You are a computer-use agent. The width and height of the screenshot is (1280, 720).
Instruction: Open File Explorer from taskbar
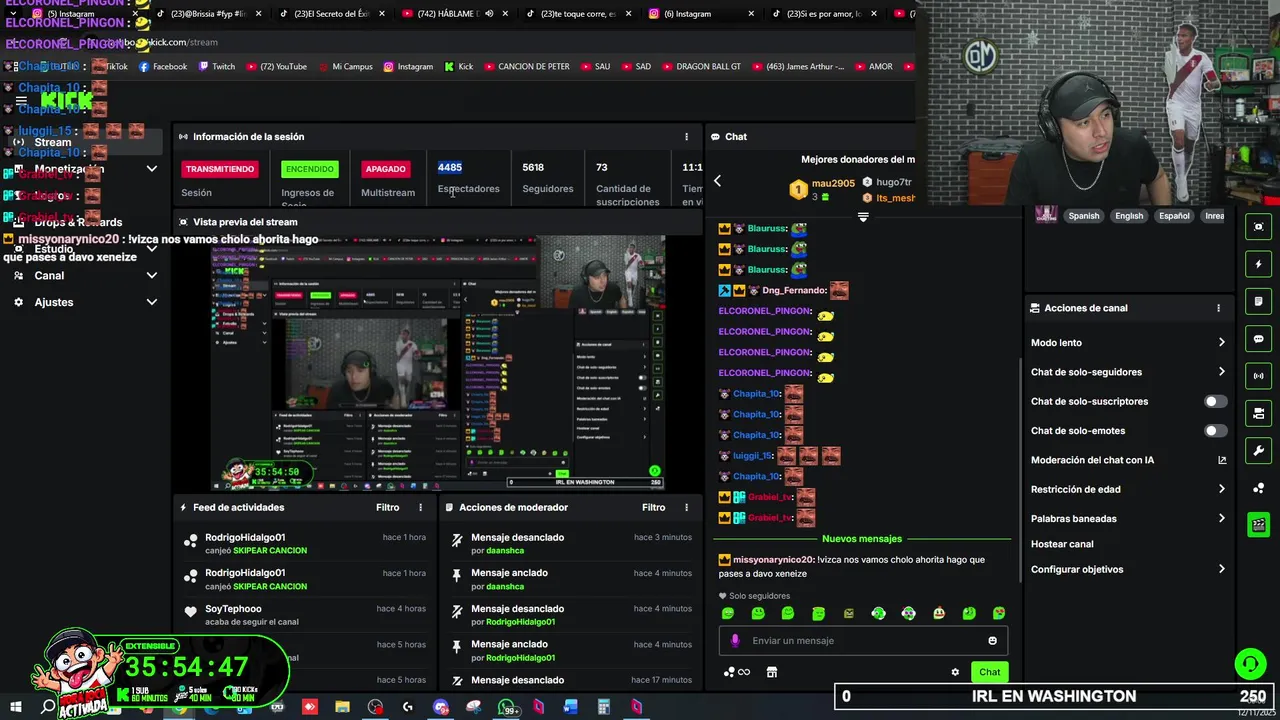click(x=342, y=707)
